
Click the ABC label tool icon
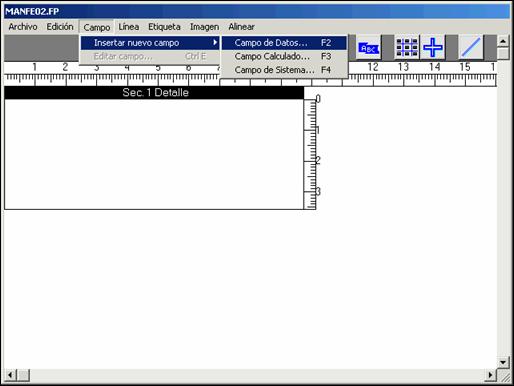[368, 48]
